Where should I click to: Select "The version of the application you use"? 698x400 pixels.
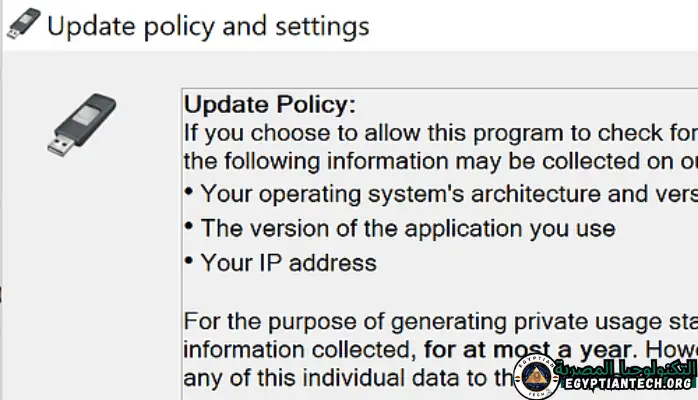pos(408,228)
